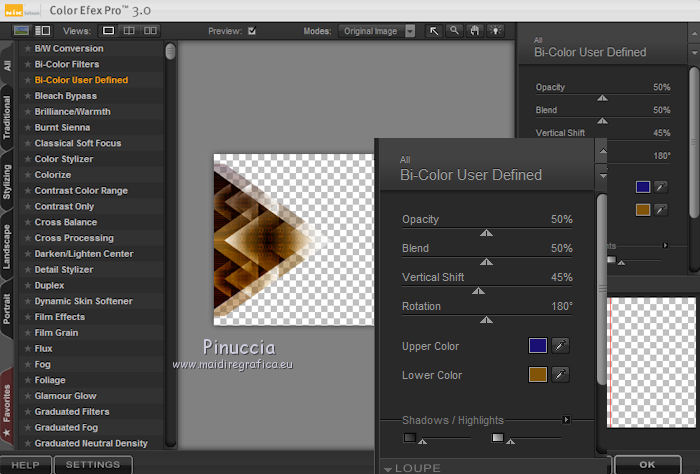Activate the zoom magnifier tool

pyautogui.click(x=454, y=31)
